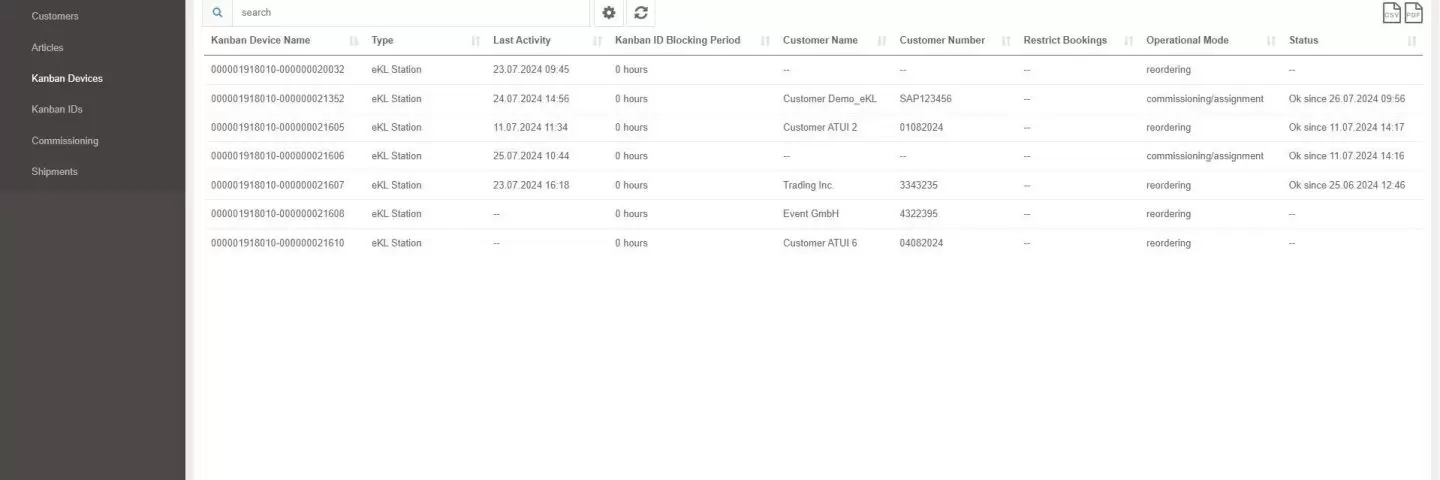Image resolution: width=1440 pixels, height=480 pixels.
Task: Select the Event GmbH device row
Action: (x=813, y=214)
